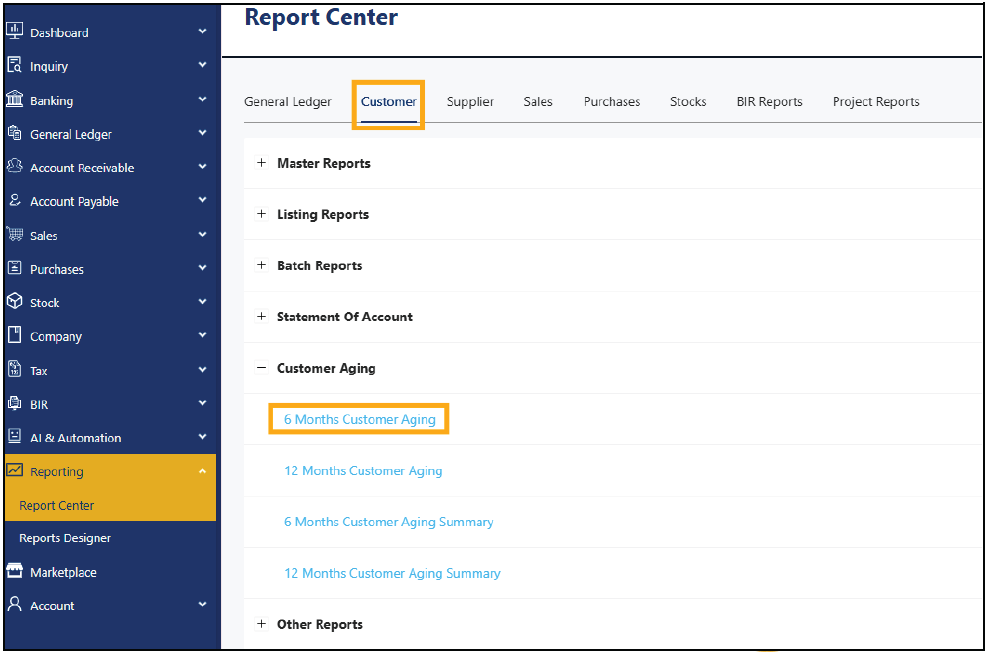Expand Listing Reports with plus icon
This screenshot has width=987, height=652.
[261, 214]
